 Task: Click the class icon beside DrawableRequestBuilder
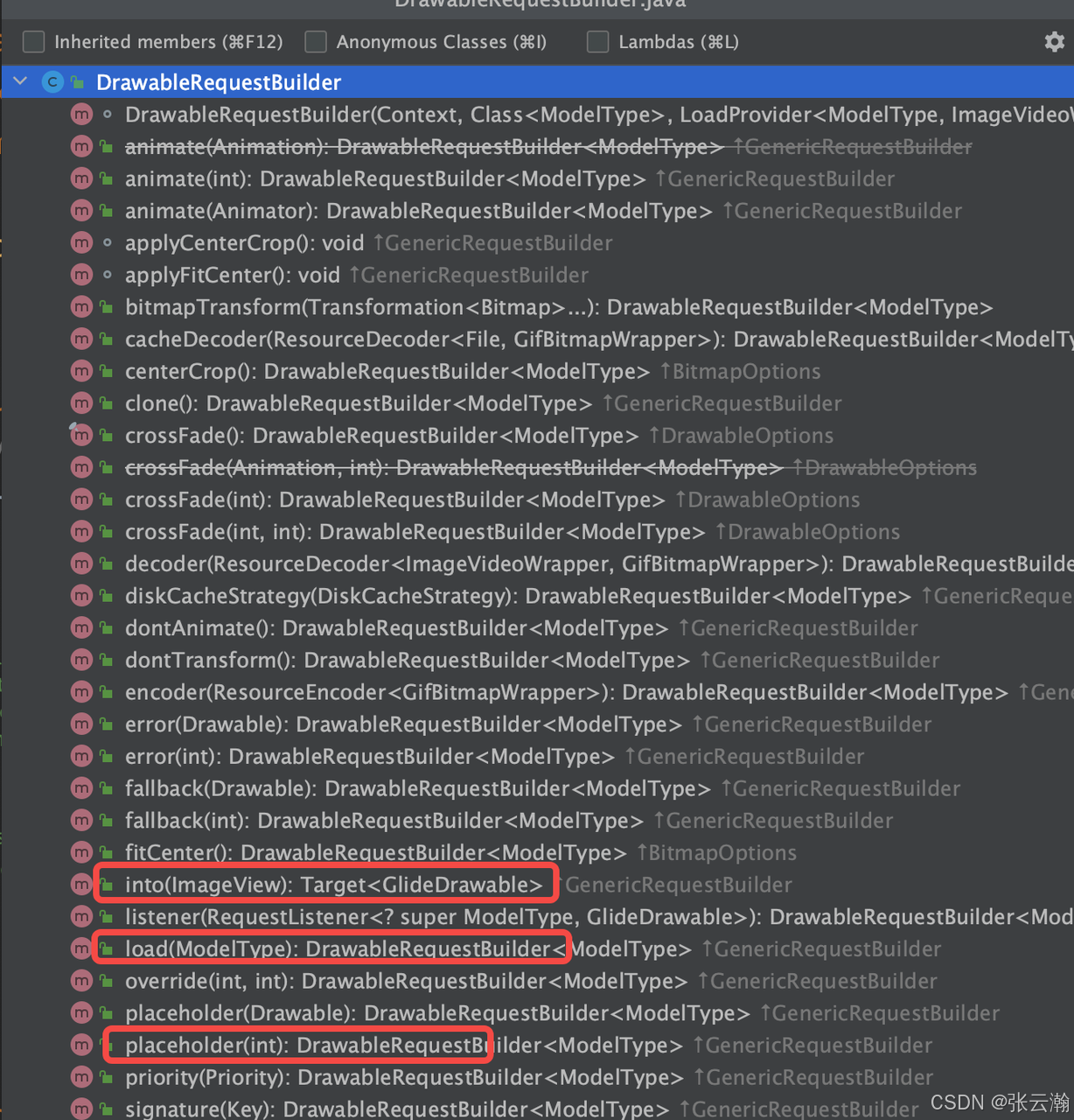click(52, 82)
